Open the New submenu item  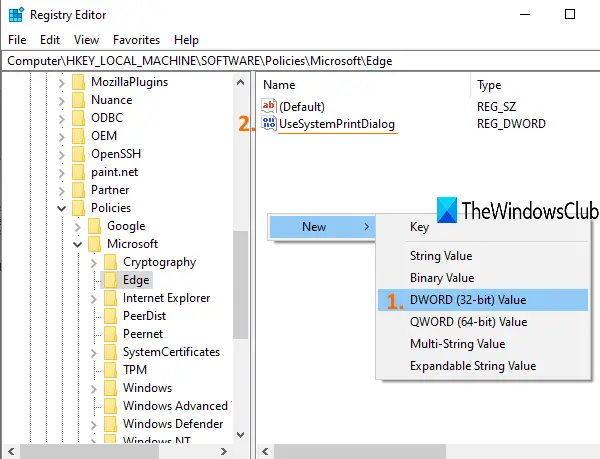[x=322, y=227]
